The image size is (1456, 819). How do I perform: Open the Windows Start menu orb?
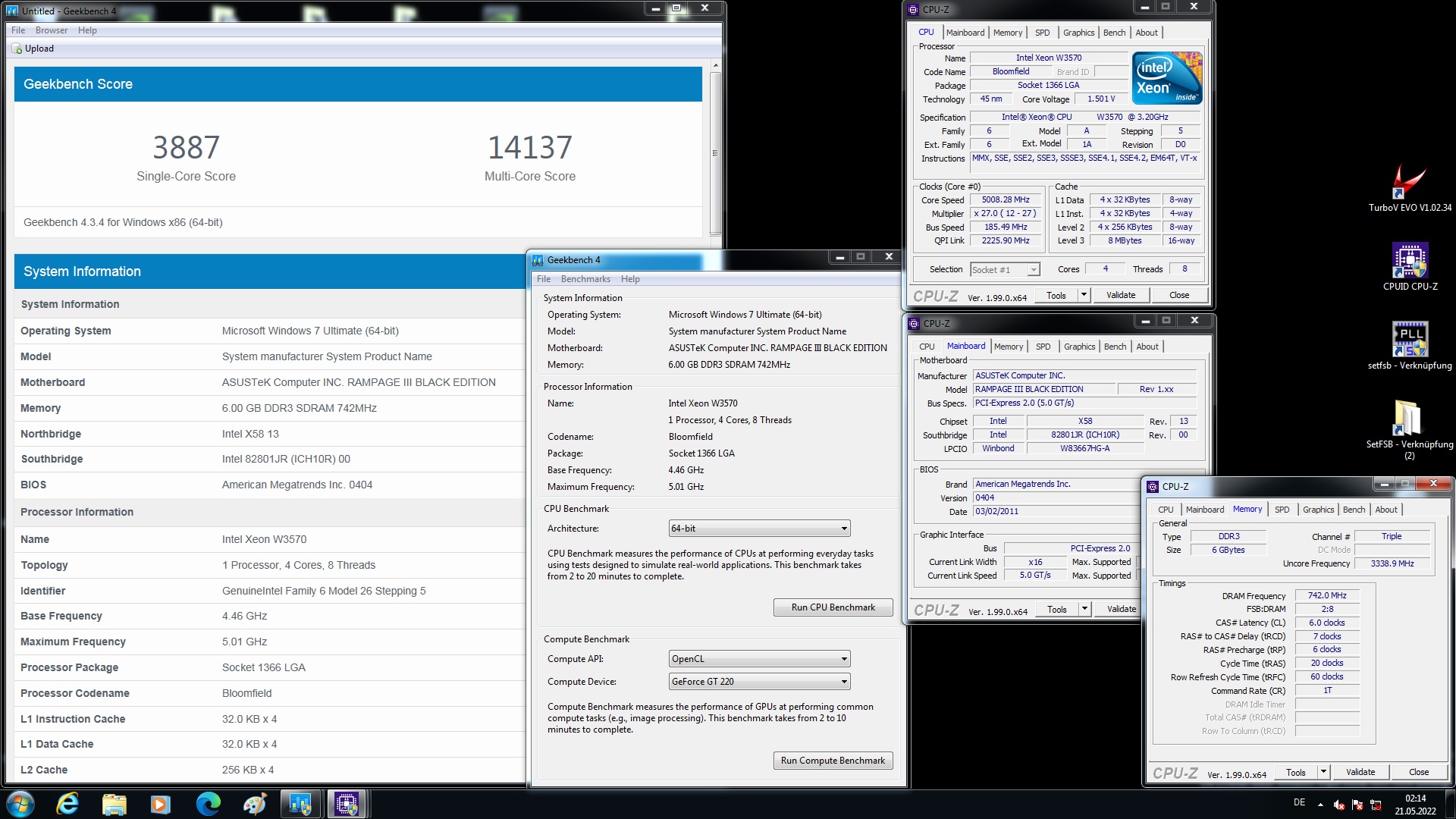pos(20,804)
